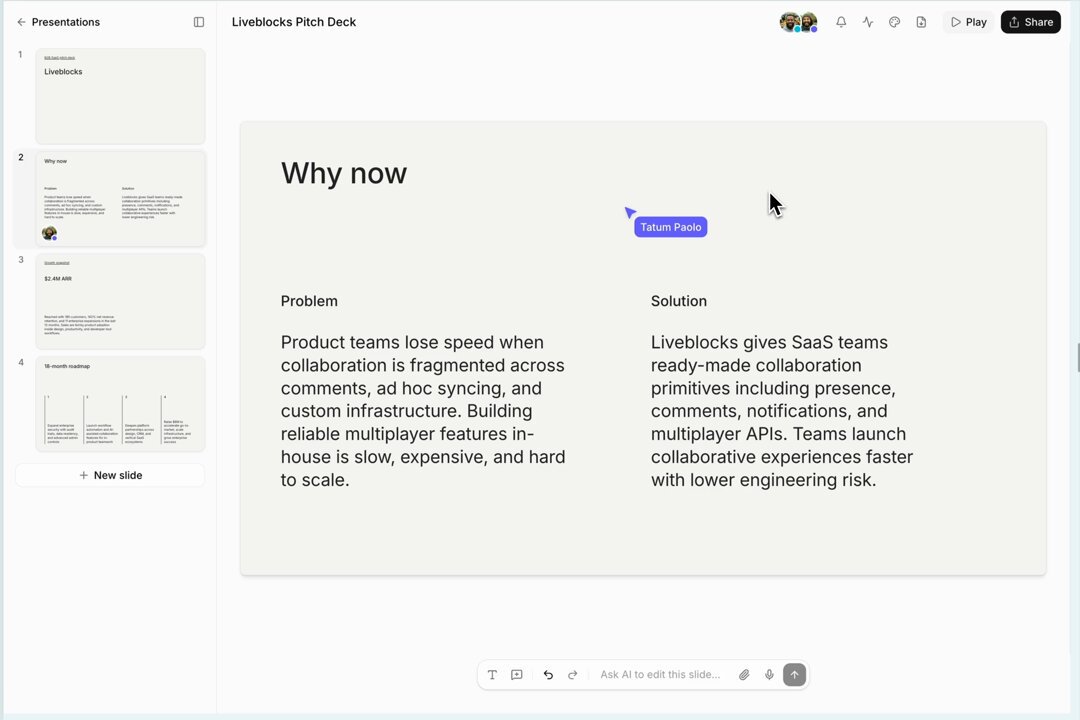Viewport: 1080px width, 720px height.
Task: Open the activity pulse icon
Action: pos(868,22)
